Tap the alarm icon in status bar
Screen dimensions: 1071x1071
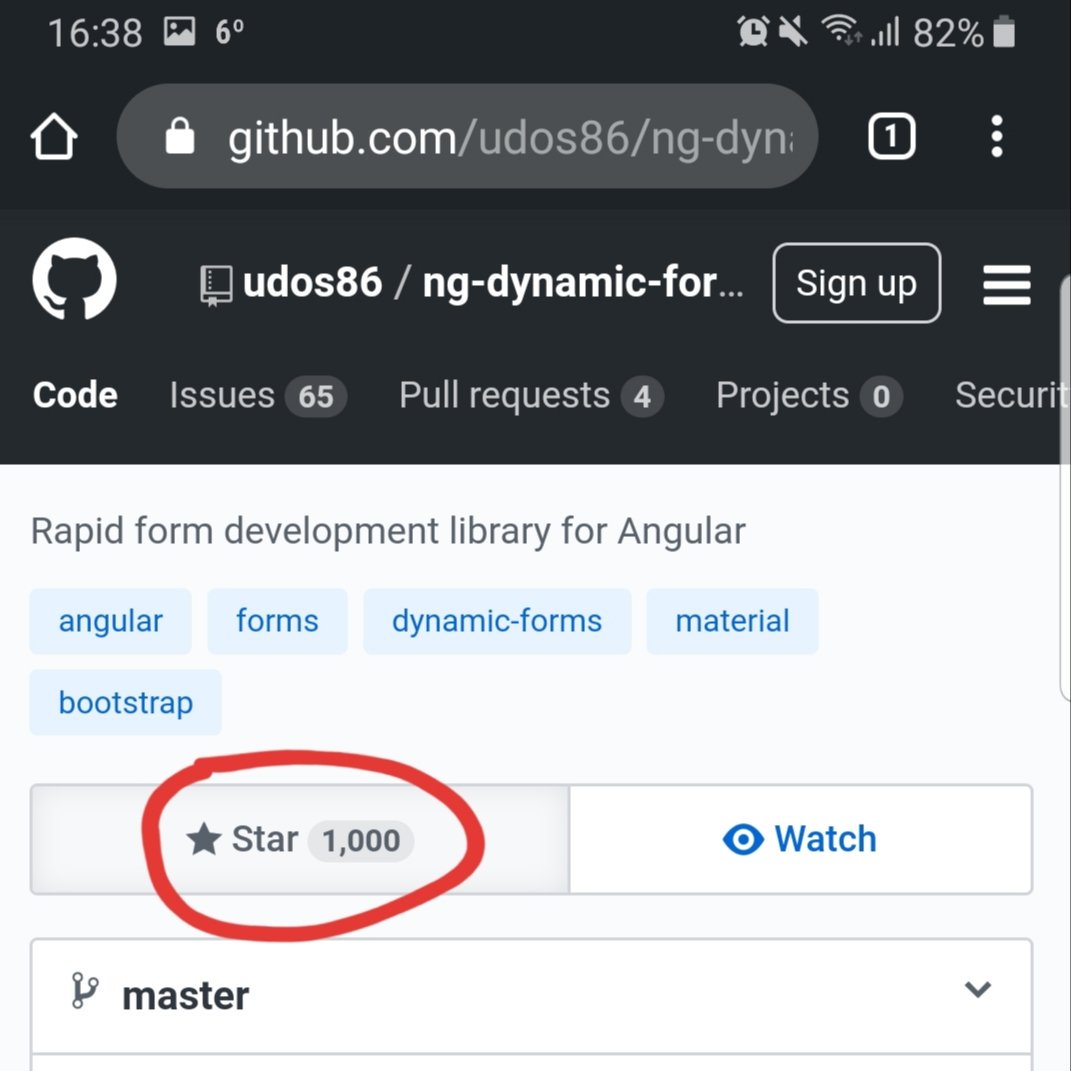pyautogui.click(x=752, y=31)
